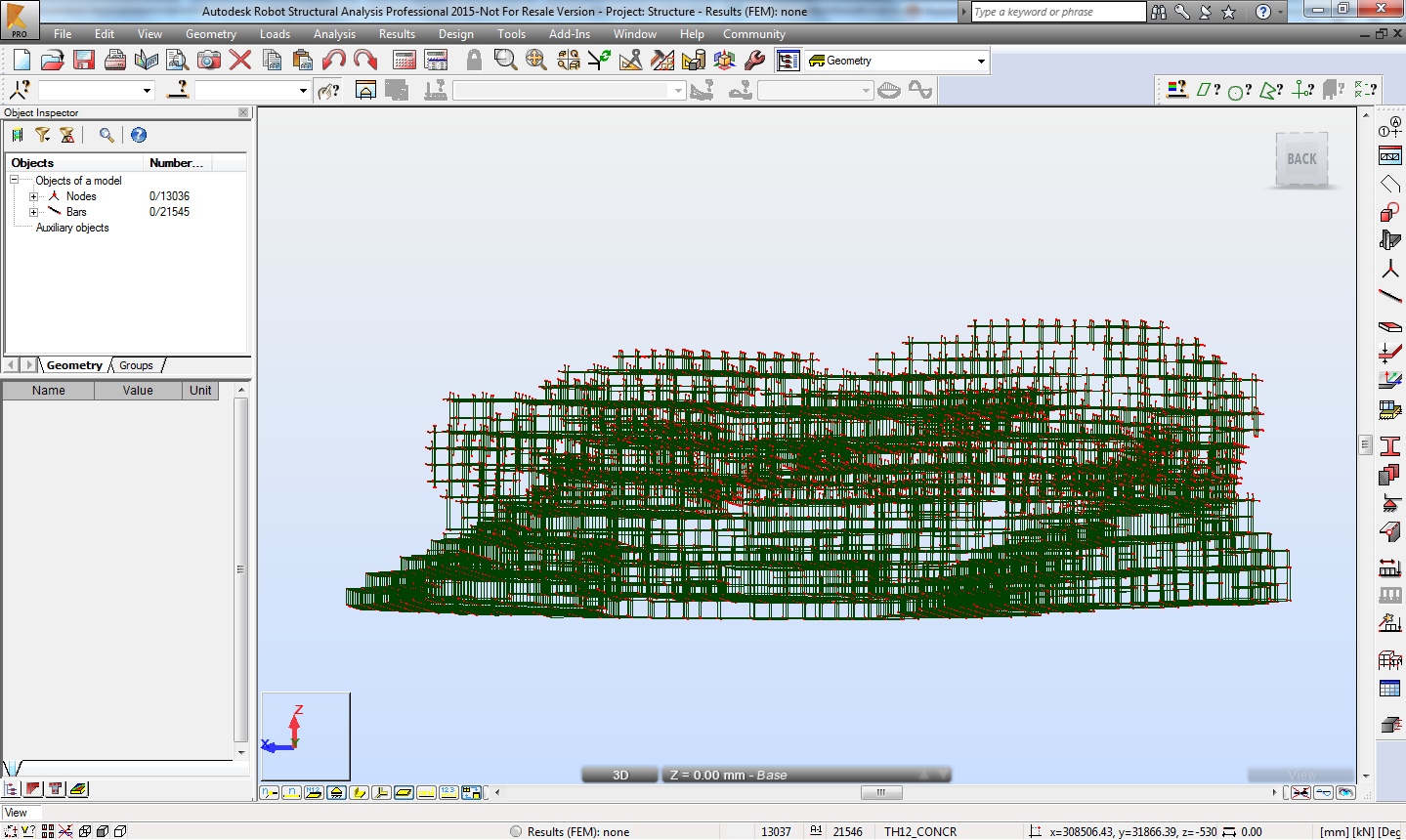The image size is (1406, 840).
Task: Undo the last action
Action: pyautogui.click(x=334, y=61)
